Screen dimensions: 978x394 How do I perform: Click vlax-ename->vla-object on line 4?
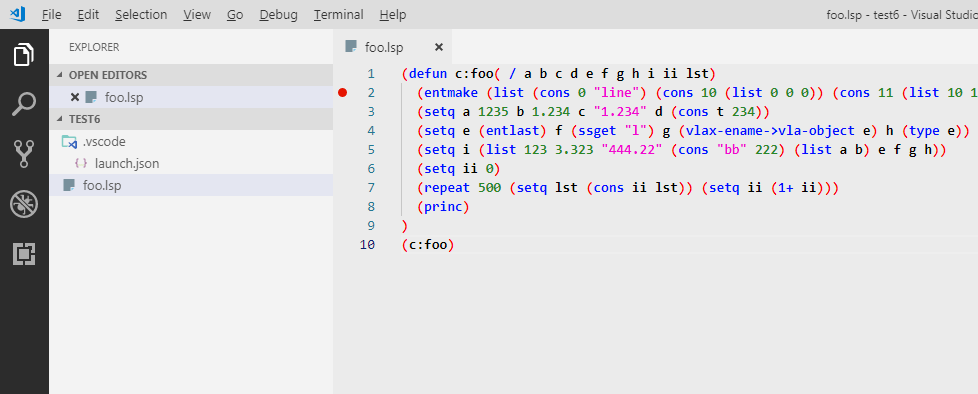point(770,131)
